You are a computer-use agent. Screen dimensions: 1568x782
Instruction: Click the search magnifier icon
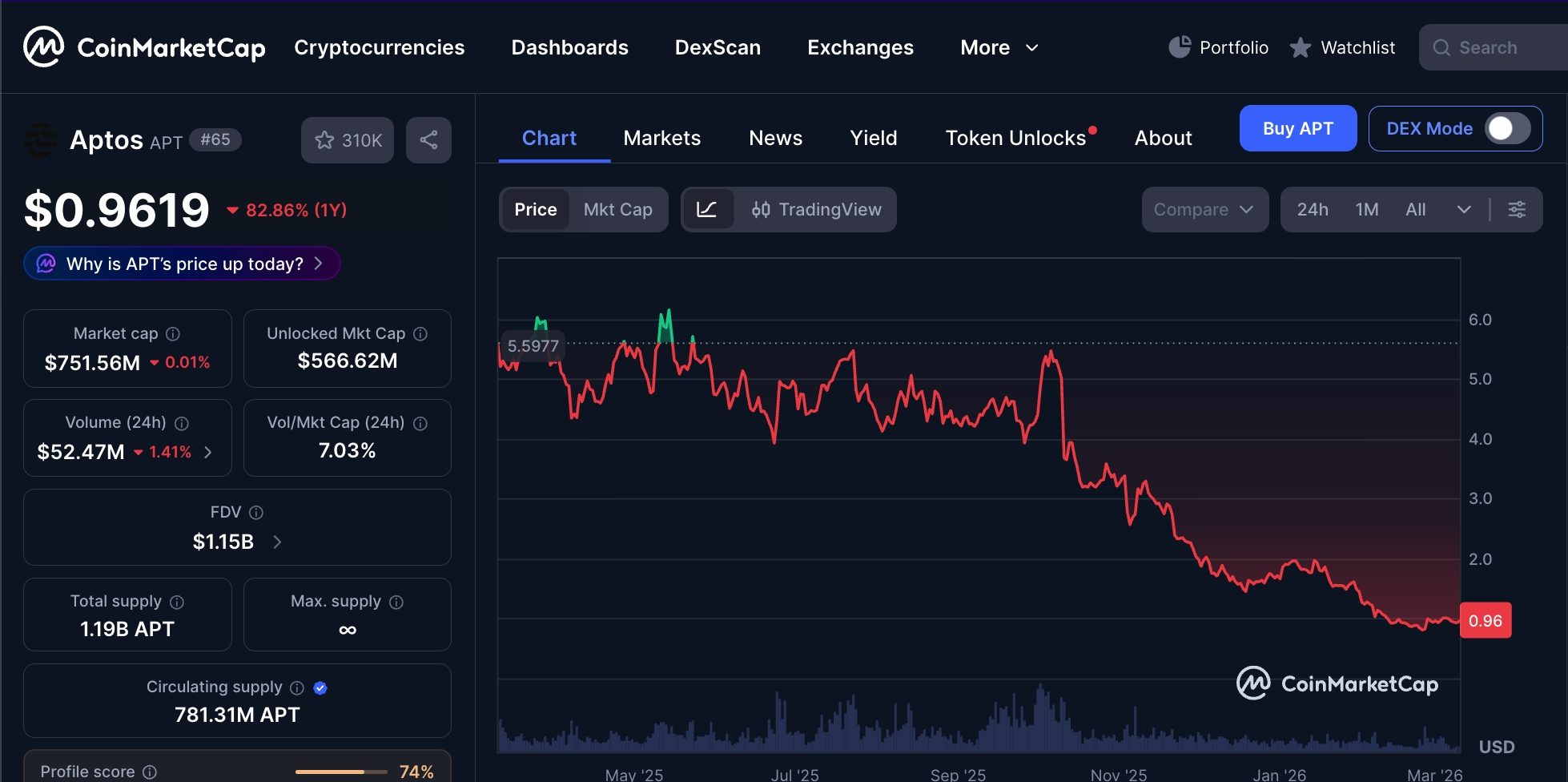(x=1441, y=48)
